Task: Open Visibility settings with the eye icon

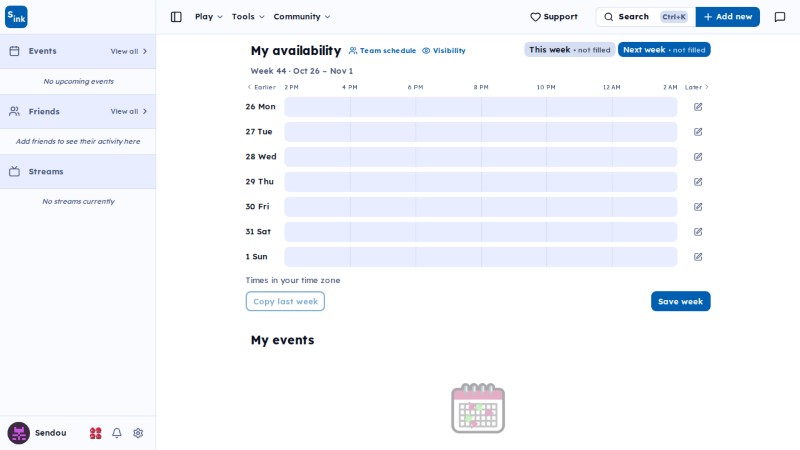Action: 443,51
